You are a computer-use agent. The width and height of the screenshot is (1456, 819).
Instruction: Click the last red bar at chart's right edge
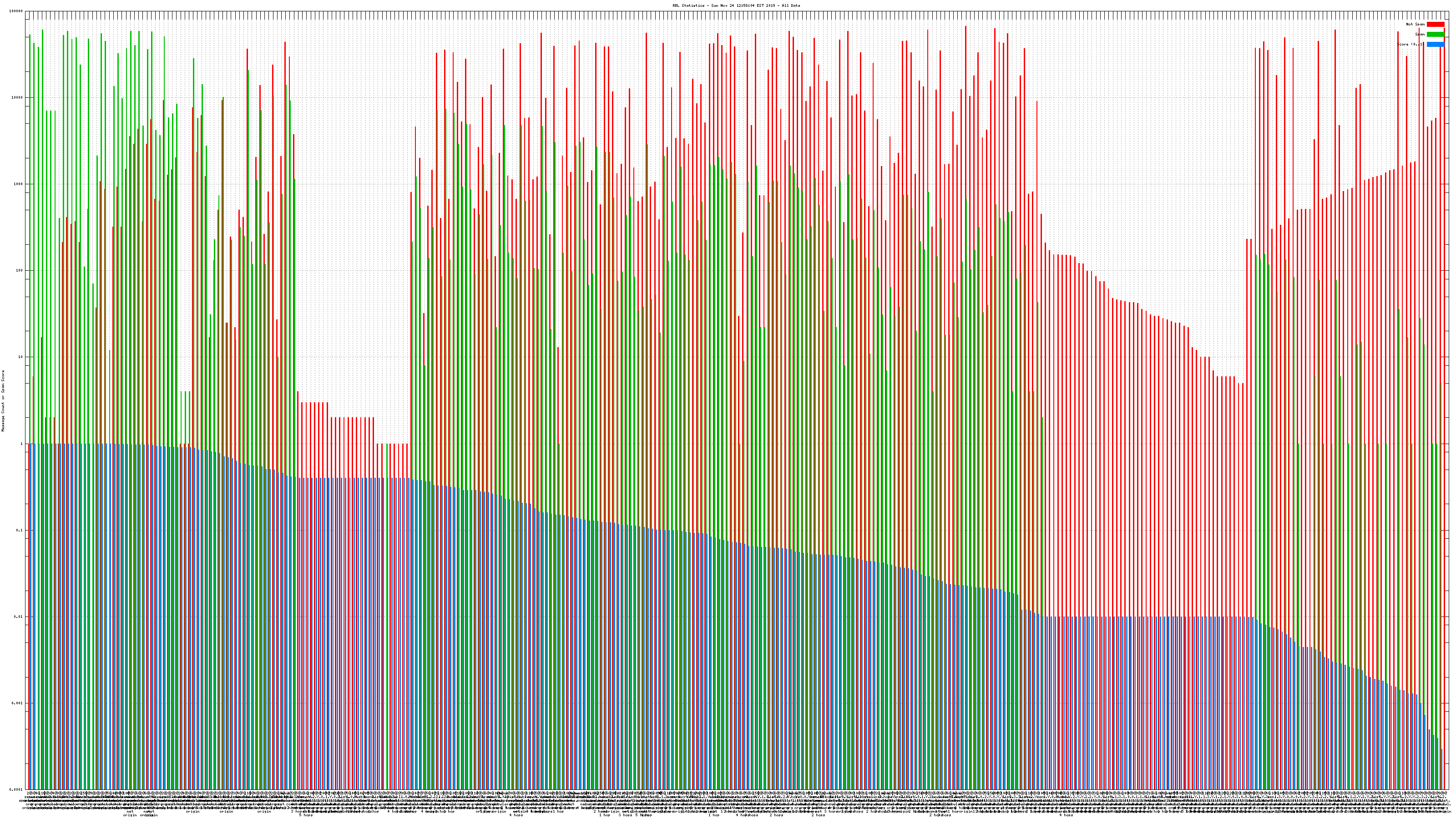[1444, 396]
